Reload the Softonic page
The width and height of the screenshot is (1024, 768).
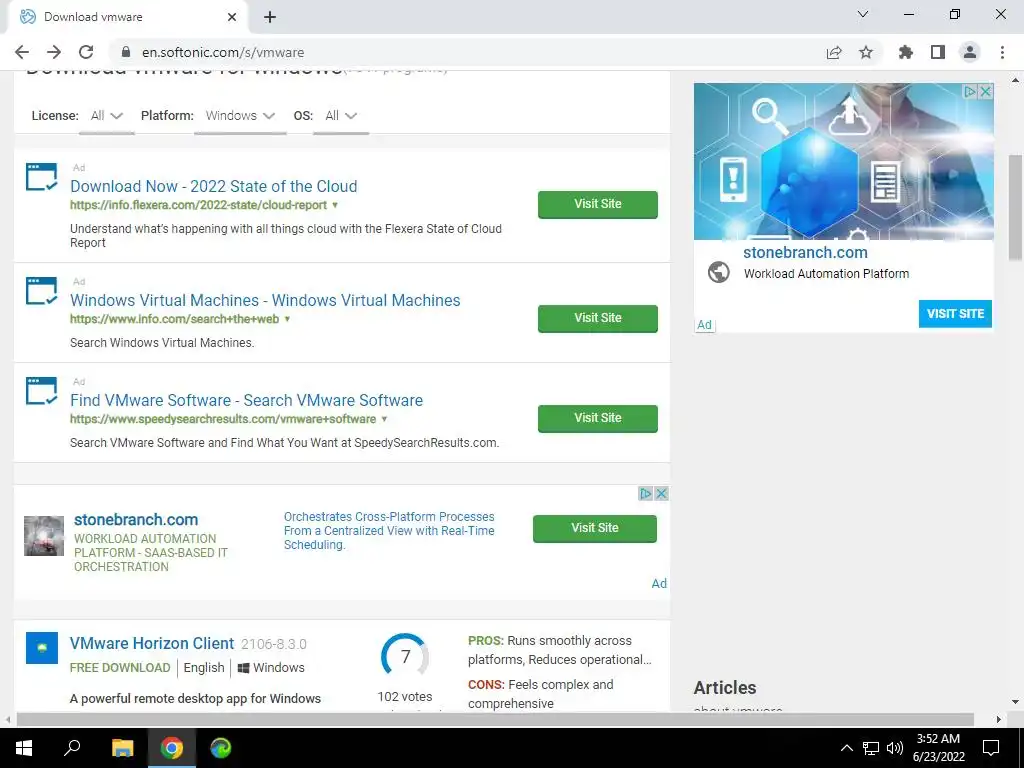click(86, 52)
